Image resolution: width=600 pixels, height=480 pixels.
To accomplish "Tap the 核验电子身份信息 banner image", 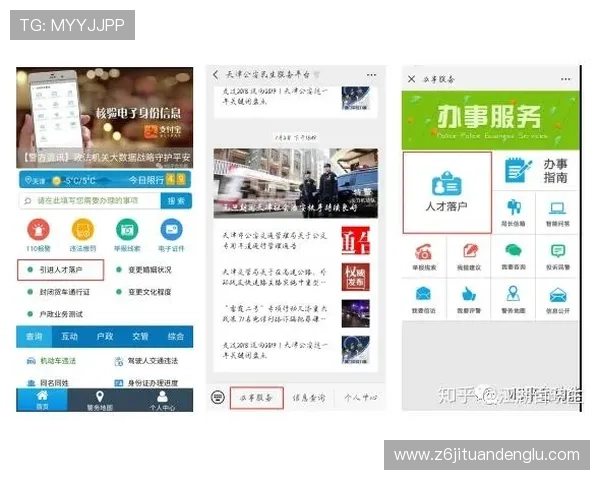I will point(104,118).
